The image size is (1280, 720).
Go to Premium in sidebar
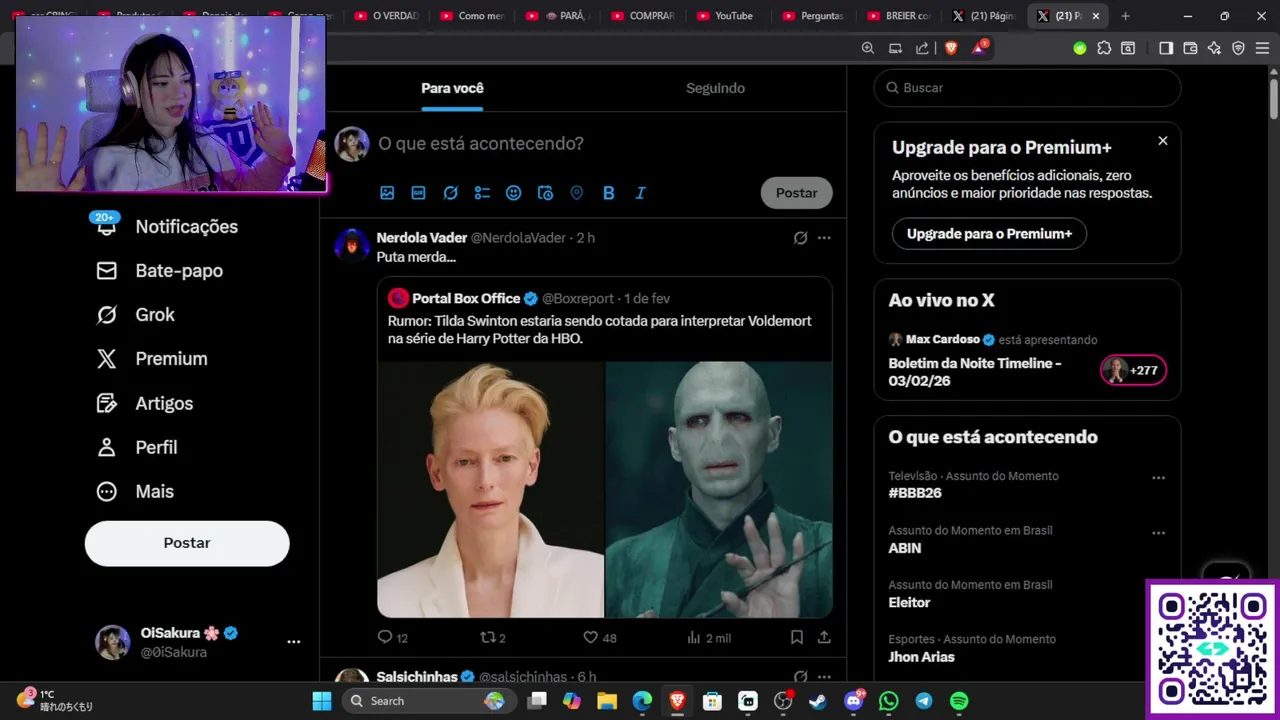coord(152,359)
